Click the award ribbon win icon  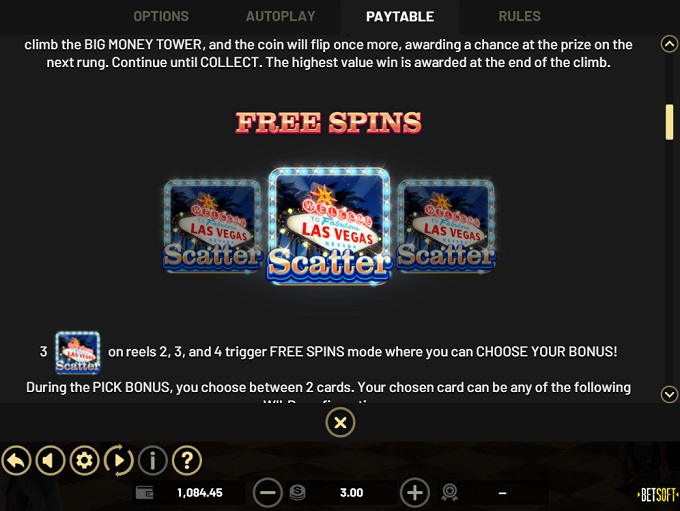450,493
